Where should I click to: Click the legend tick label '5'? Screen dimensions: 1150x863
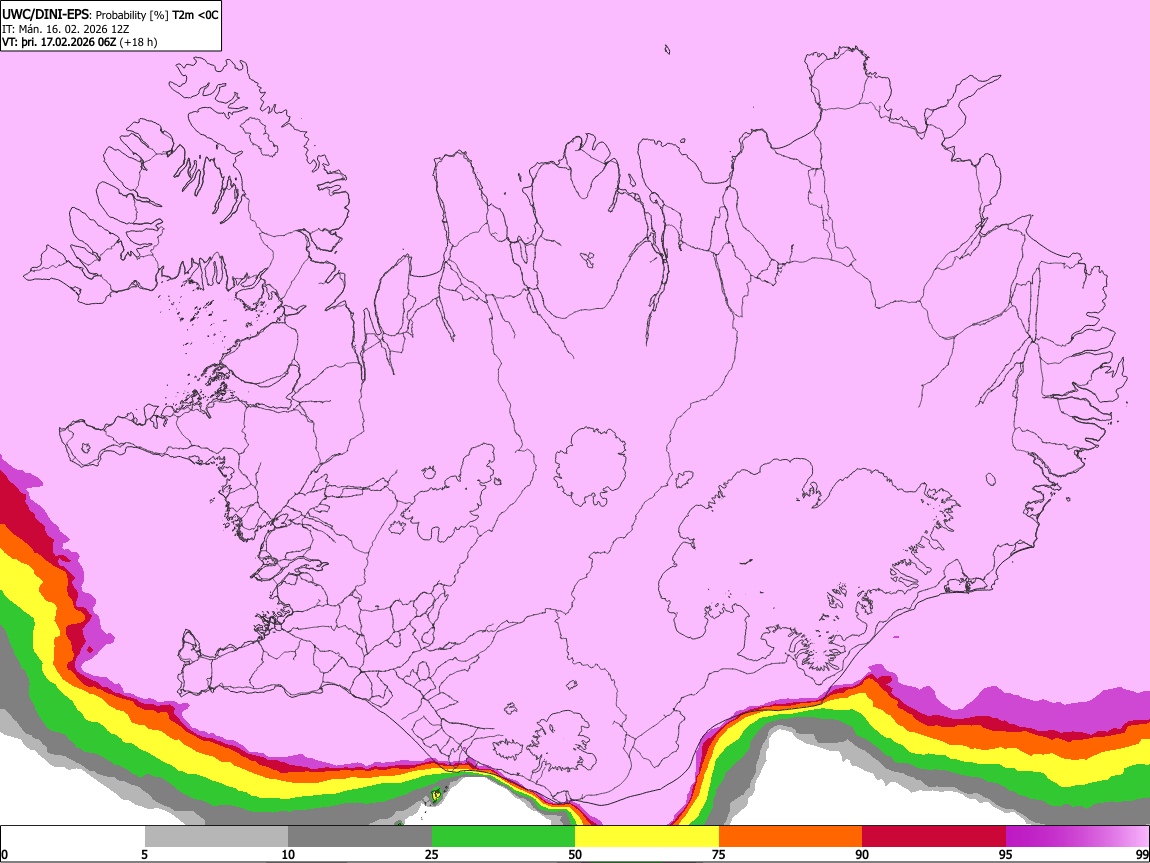[145, 854]
